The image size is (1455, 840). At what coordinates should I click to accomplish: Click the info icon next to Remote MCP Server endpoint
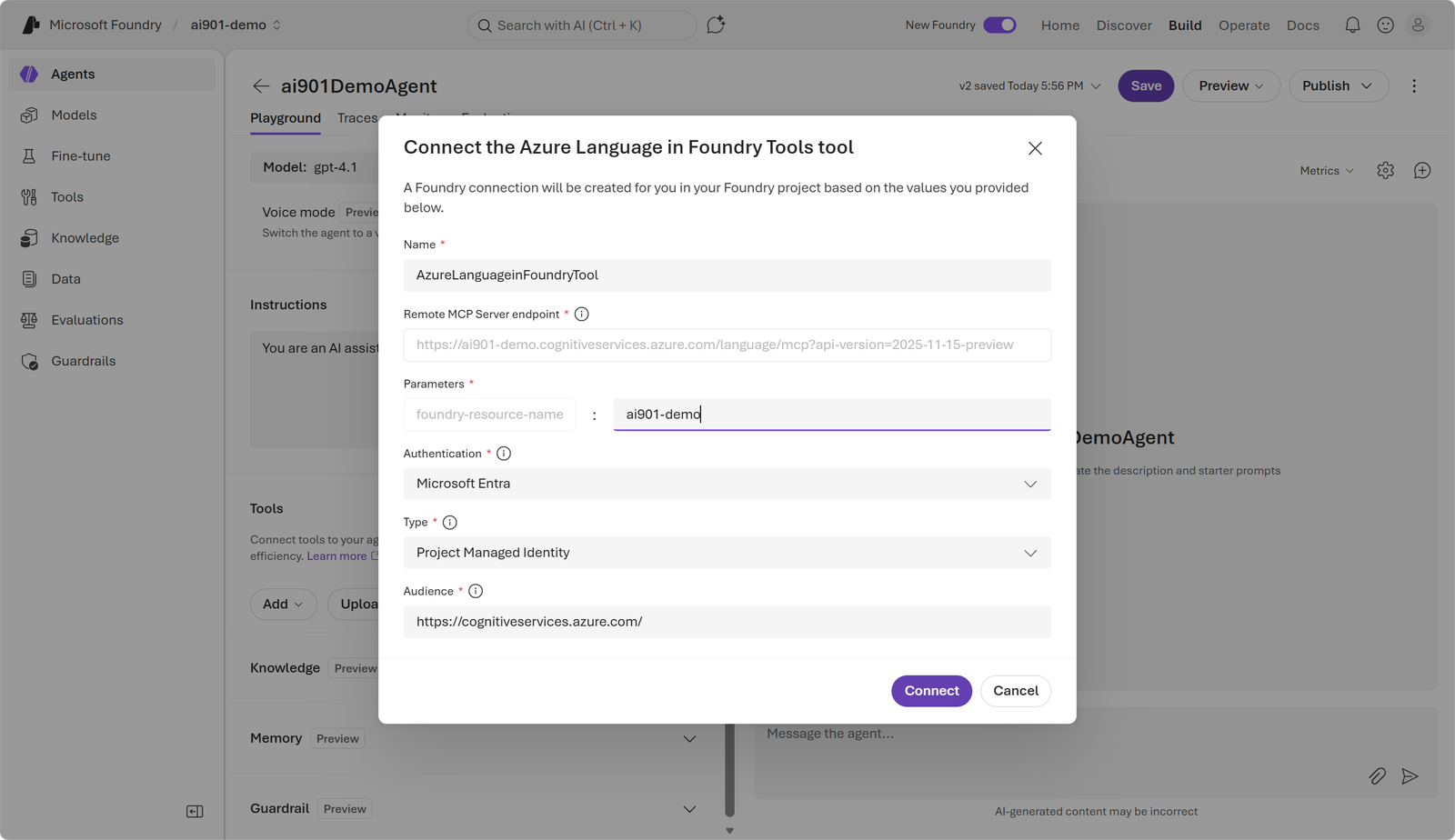click(x=582, y=315)
